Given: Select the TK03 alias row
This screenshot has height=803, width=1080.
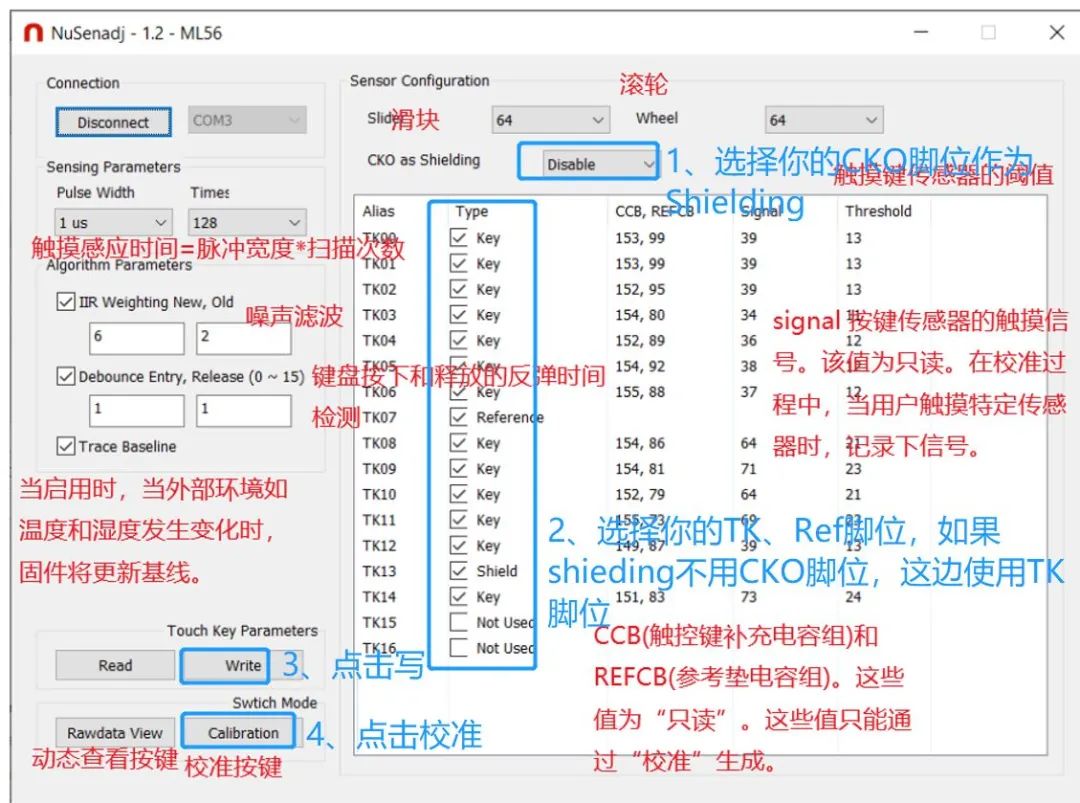Looking at the screenshot, I should click(x=380, y=315).
